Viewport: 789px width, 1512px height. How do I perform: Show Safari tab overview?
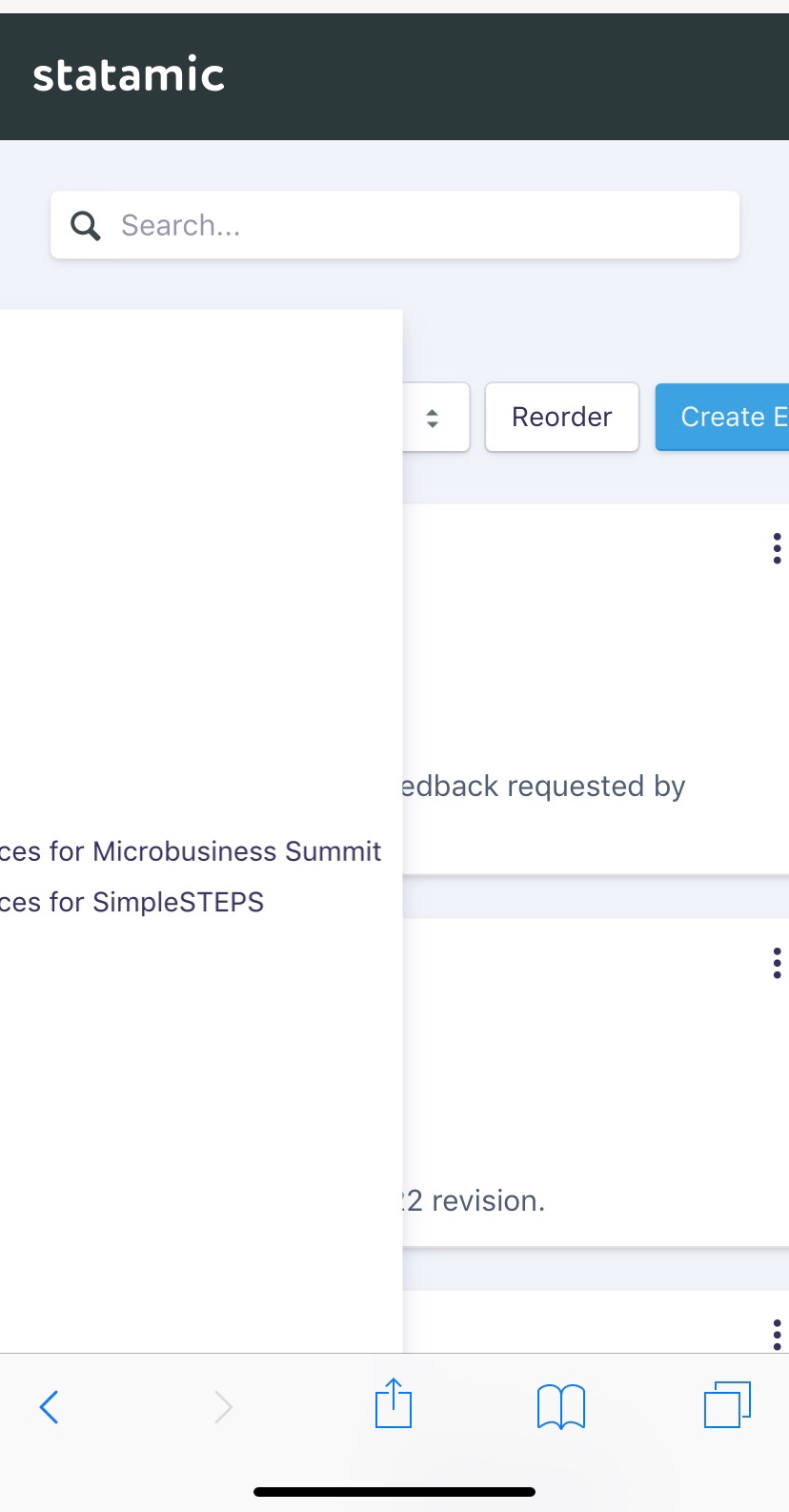pyautogui.click(x=728, y=1404)
